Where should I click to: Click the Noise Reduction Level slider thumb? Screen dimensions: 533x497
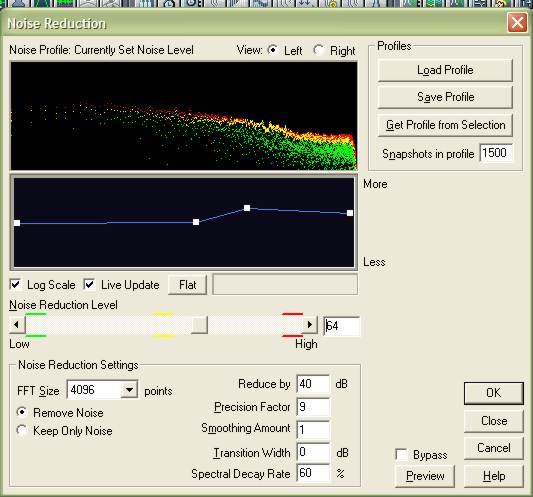pos(199,325)
